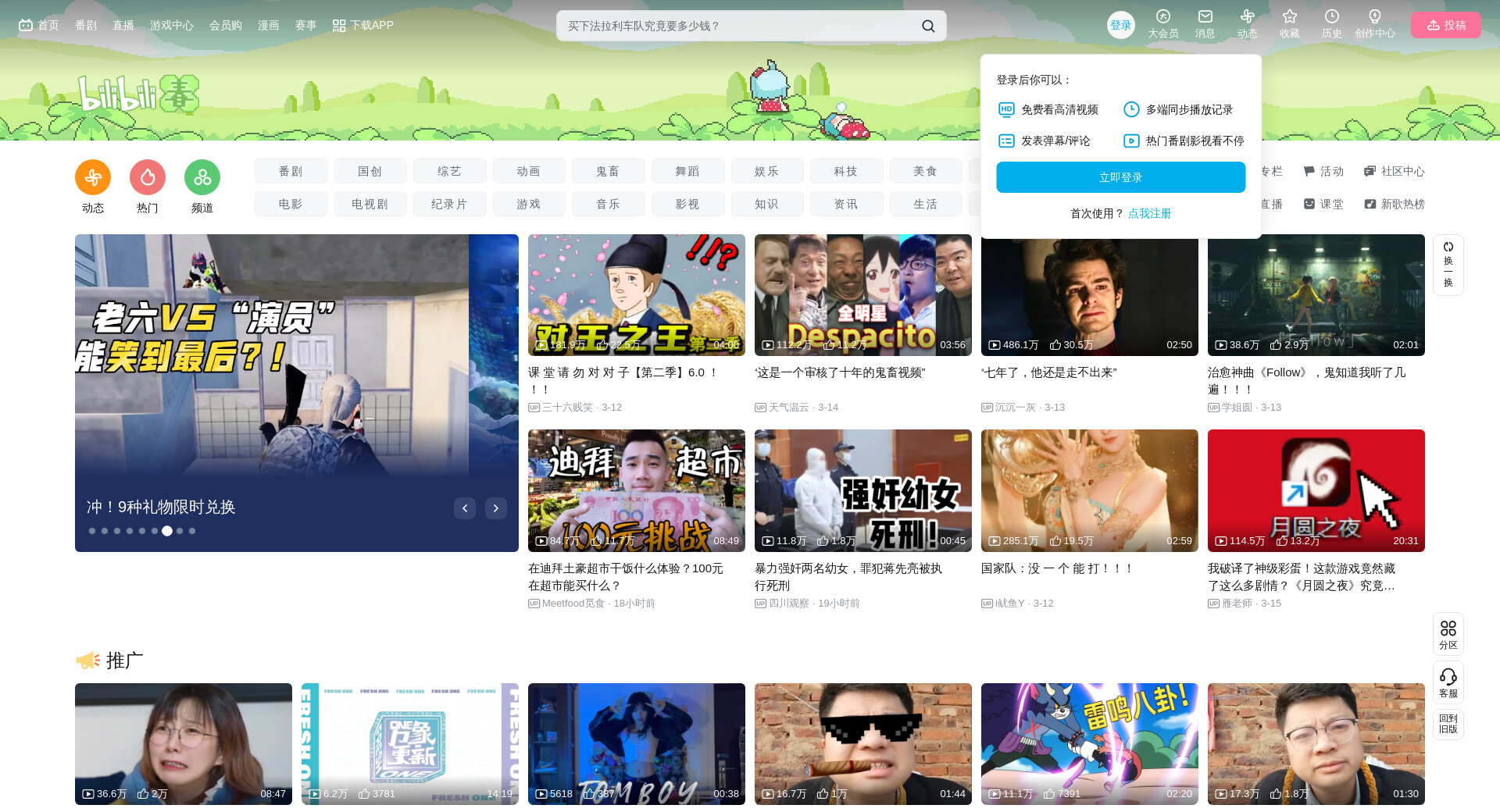Viewport: 1500px width, 812px height.
Task: Click the 投稿 upload button
Action: pyautogui.click(x=1446, y=25)
